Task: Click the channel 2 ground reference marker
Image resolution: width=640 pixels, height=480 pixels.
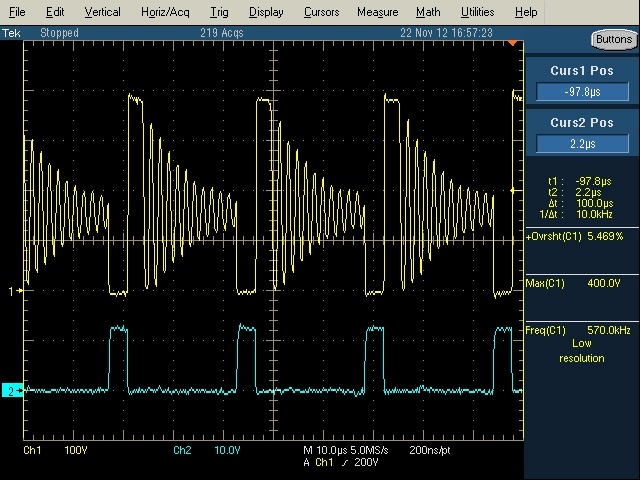Action: pos(12,390)
